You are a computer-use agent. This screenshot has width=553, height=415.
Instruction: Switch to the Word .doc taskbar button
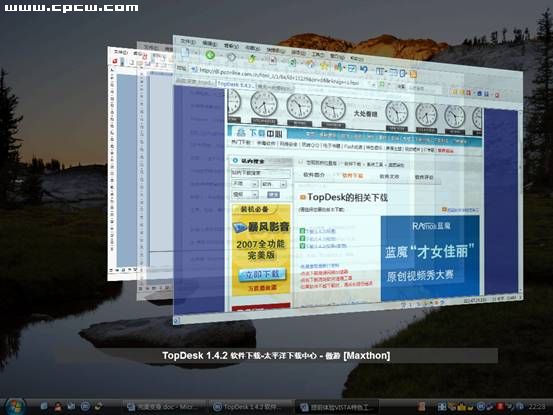[163, 407]
